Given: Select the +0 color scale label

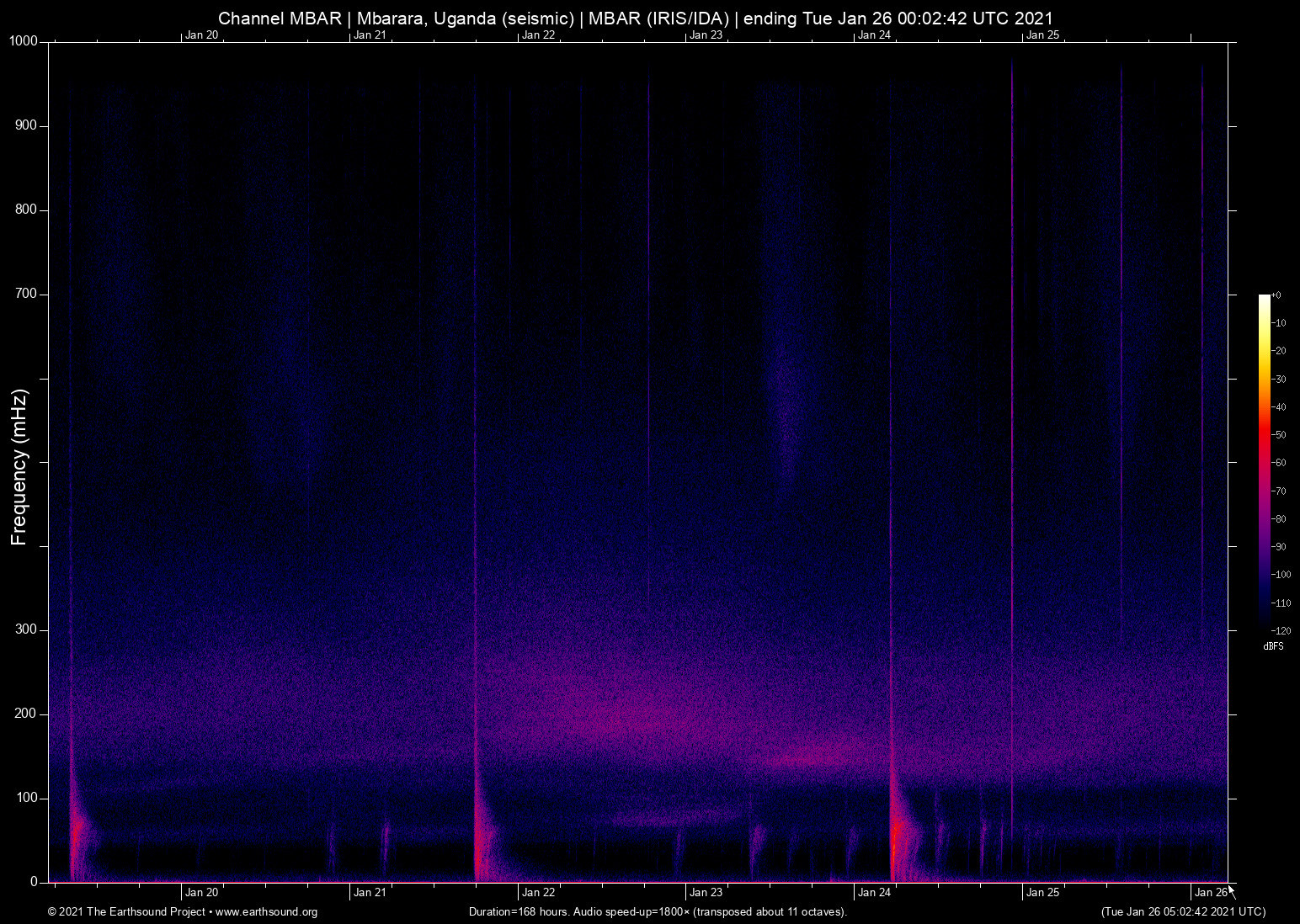Looking at the screenshot, I should tap(1276, 295).
